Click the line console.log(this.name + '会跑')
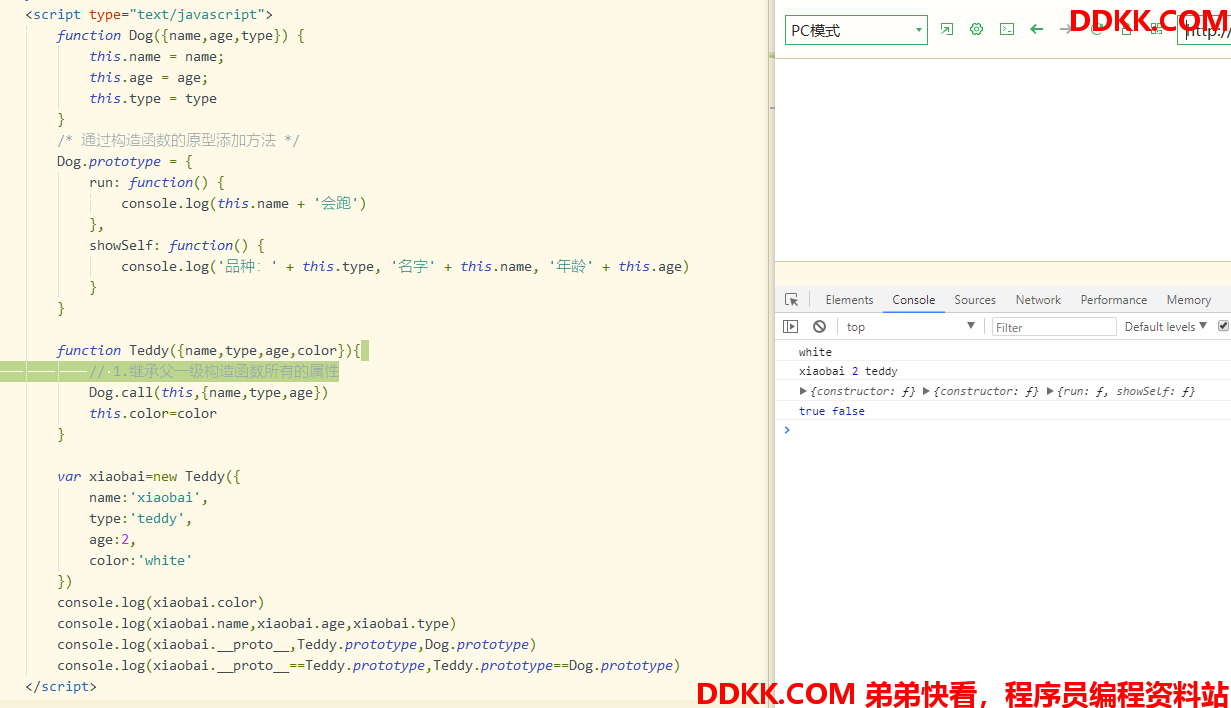This screenshot has width=1231, height=708. [x=244, y=203]
